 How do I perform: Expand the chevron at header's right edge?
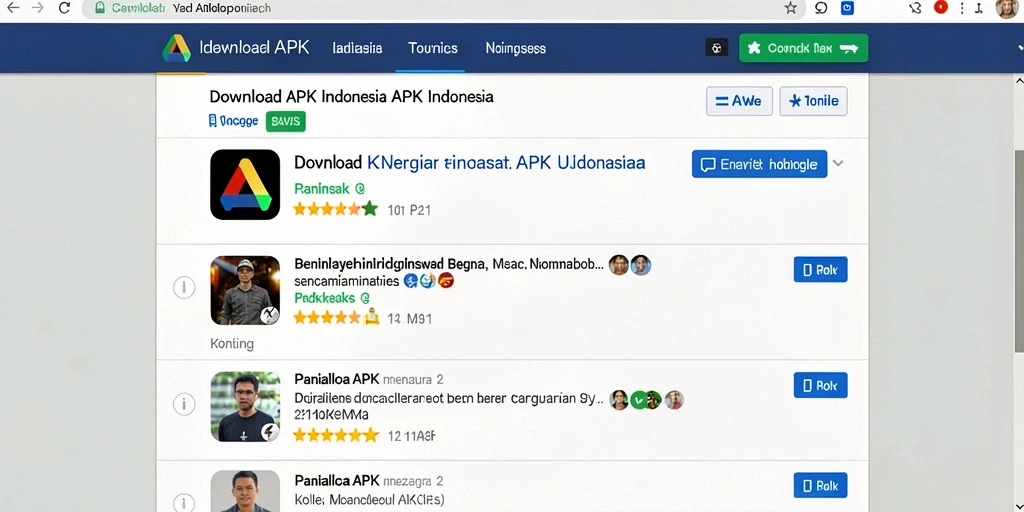(1020, 48)
